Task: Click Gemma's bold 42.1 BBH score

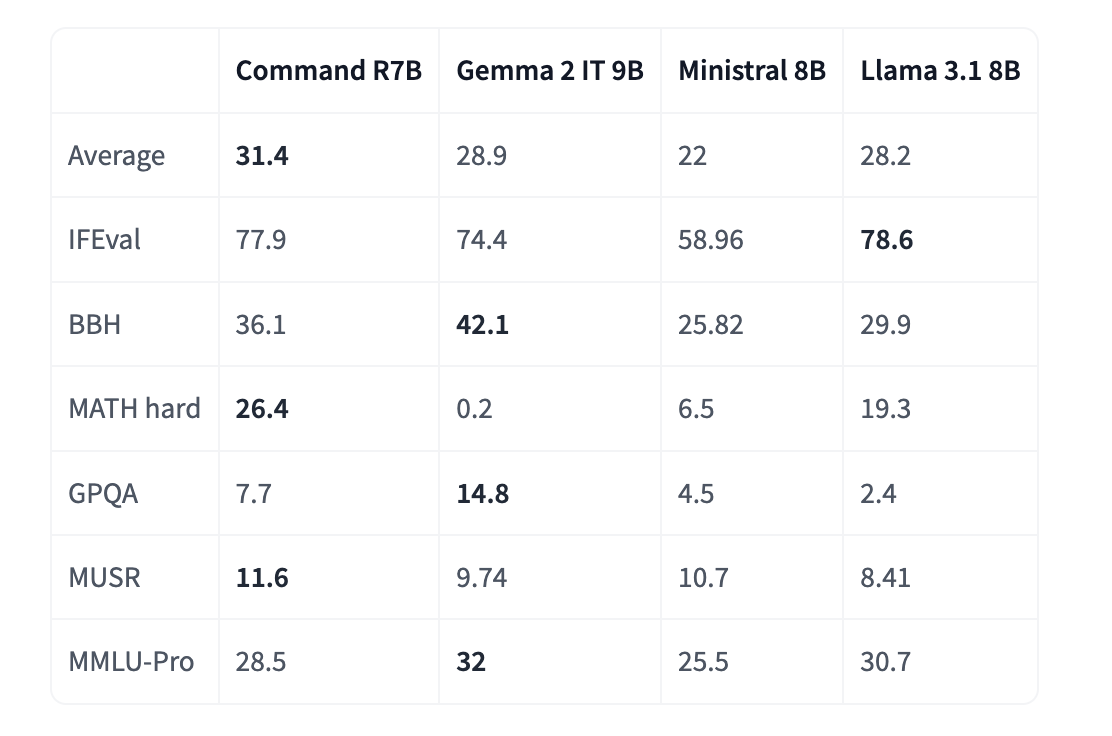Action: click(483, 324)
